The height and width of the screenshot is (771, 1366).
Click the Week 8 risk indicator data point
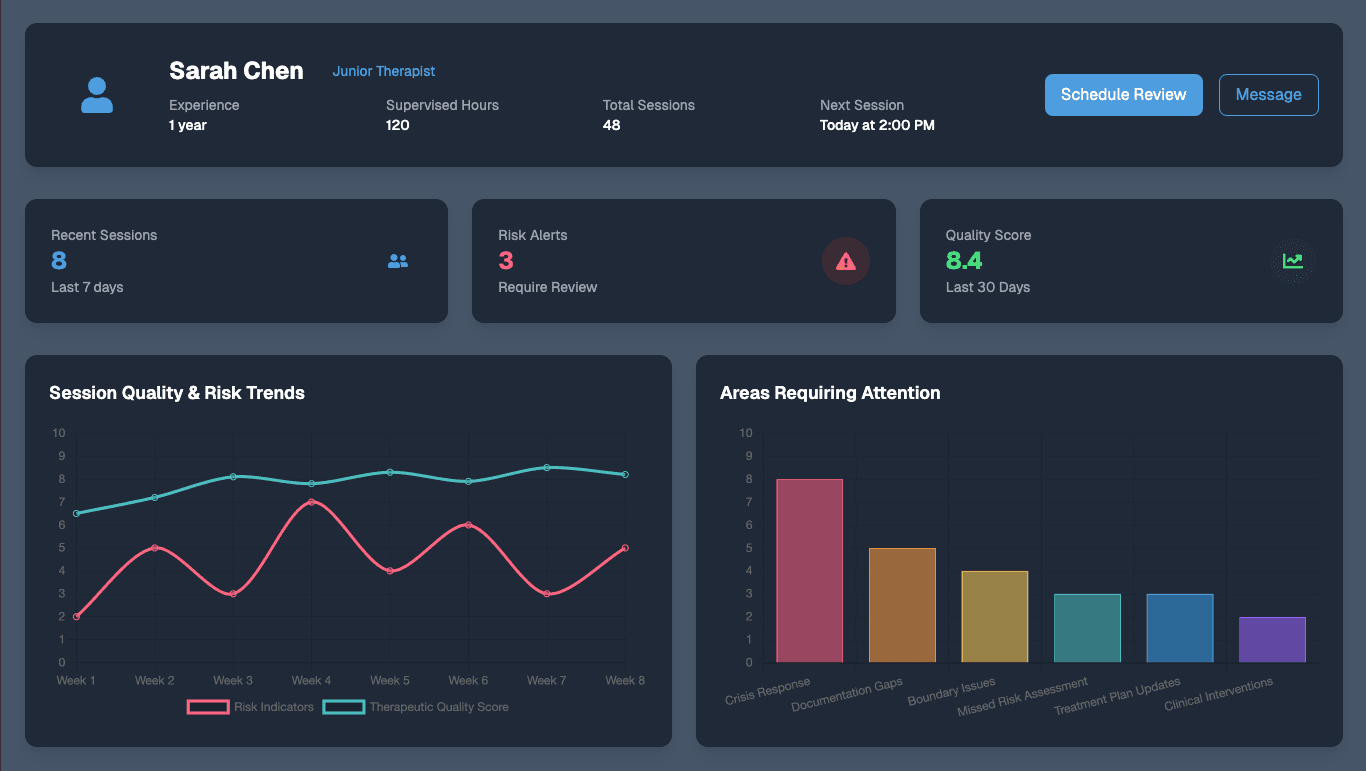(625, 548)
